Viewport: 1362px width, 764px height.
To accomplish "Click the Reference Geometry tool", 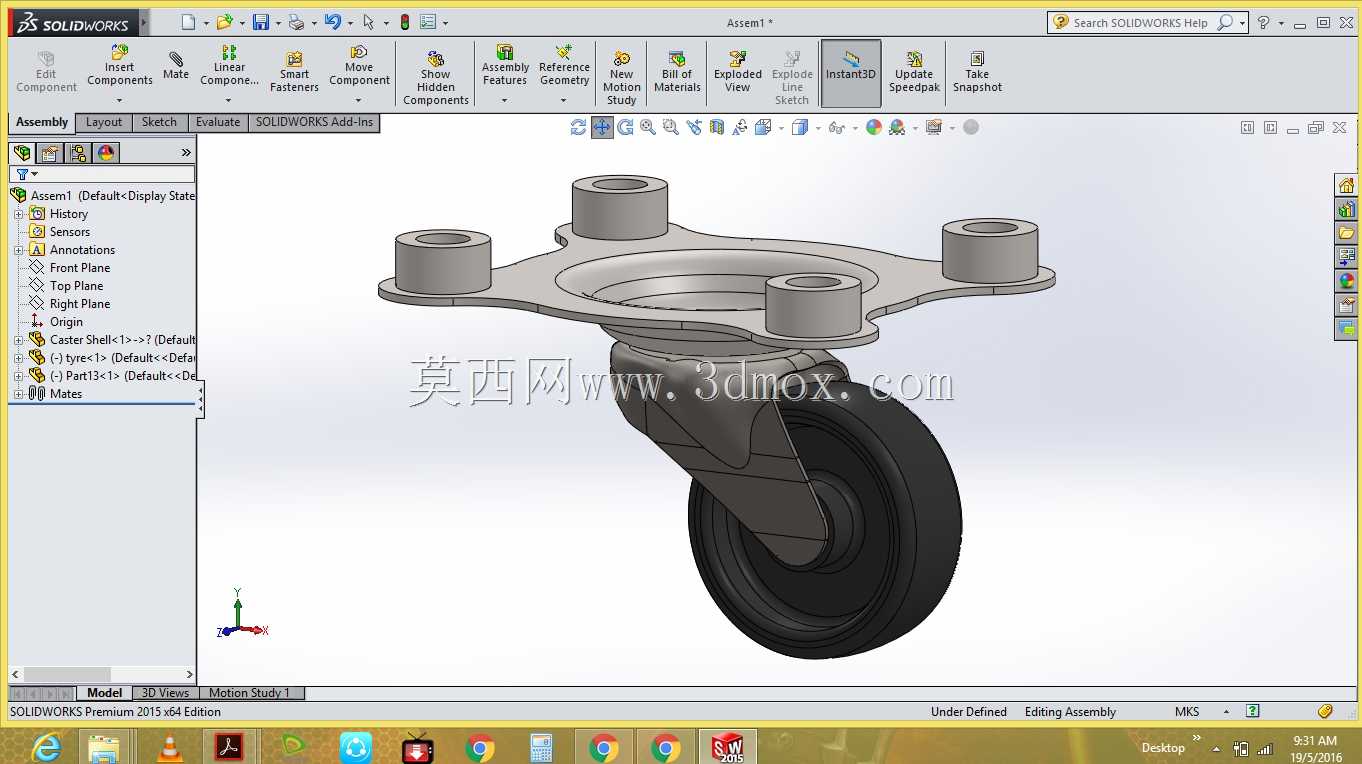I will click(x=564, y=66).
